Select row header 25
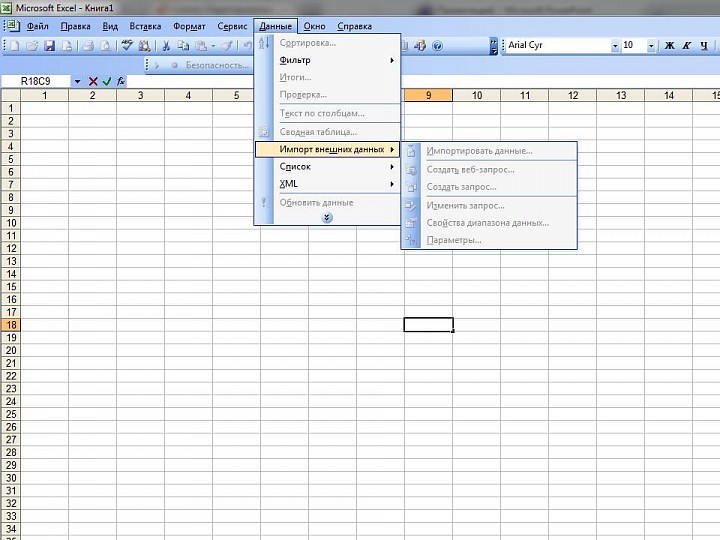Screen dimensions: 720x540 click(11, 414)
